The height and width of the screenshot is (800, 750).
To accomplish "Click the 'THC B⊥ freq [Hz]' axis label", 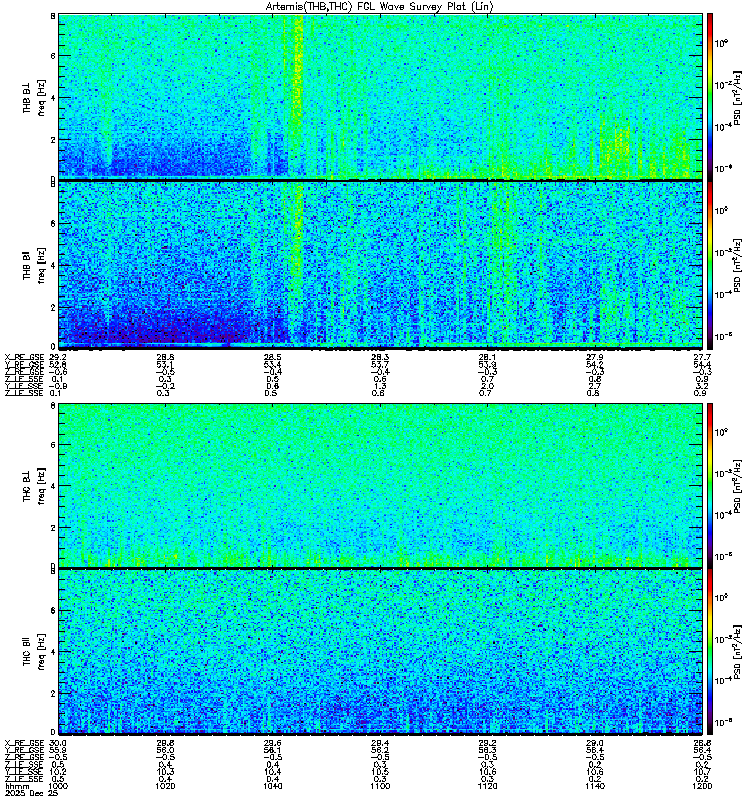I will pyautogui.click(x=34, y=486).
